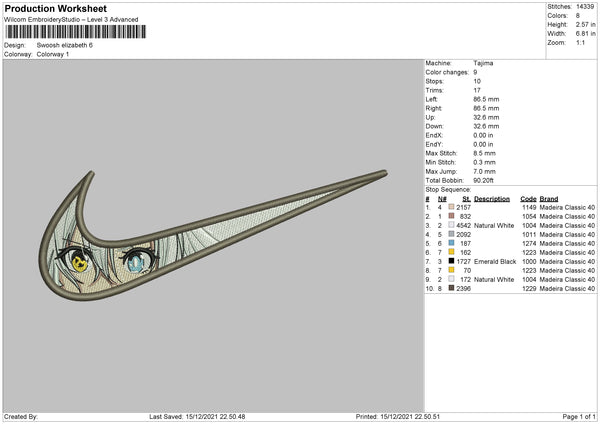Click the 'Created By:' footer label
Screen dimensions: 600x424
coord(21,417)
